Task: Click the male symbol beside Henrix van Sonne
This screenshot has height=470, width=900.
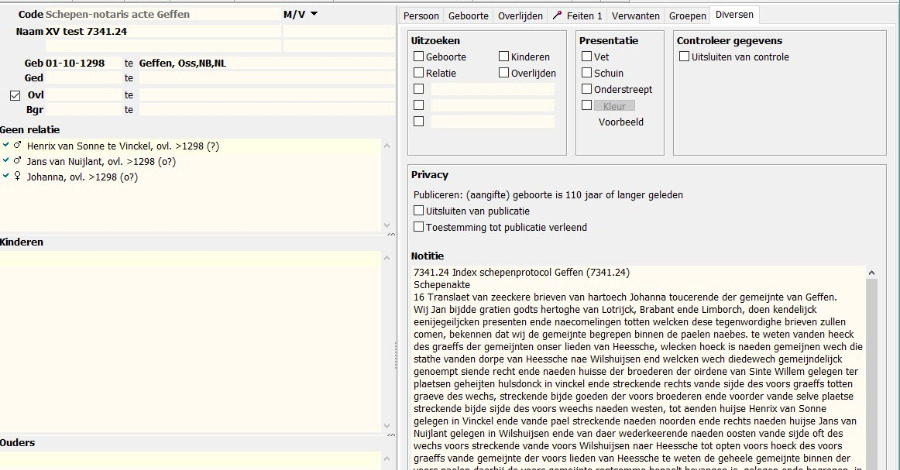Action: pyautogui.click(x=18, y=146)
